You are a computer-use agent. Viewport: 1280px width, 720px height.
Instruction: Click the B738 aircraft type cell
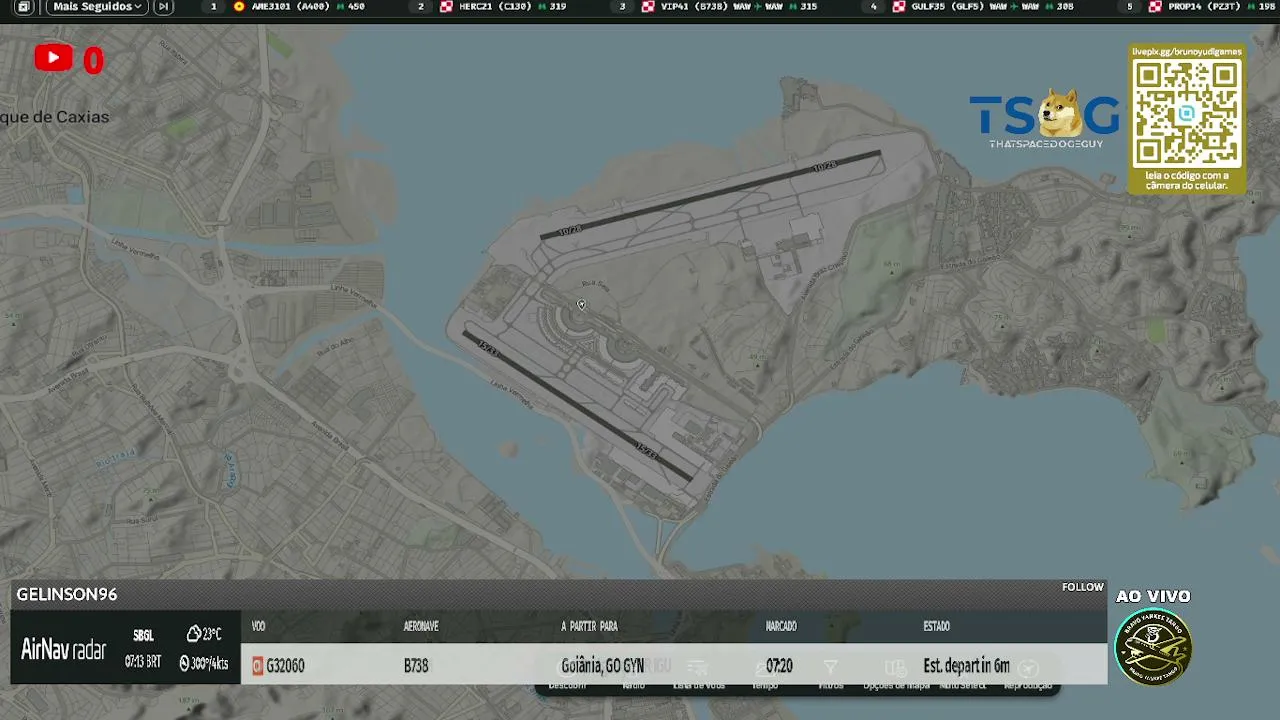coord(416,666)
